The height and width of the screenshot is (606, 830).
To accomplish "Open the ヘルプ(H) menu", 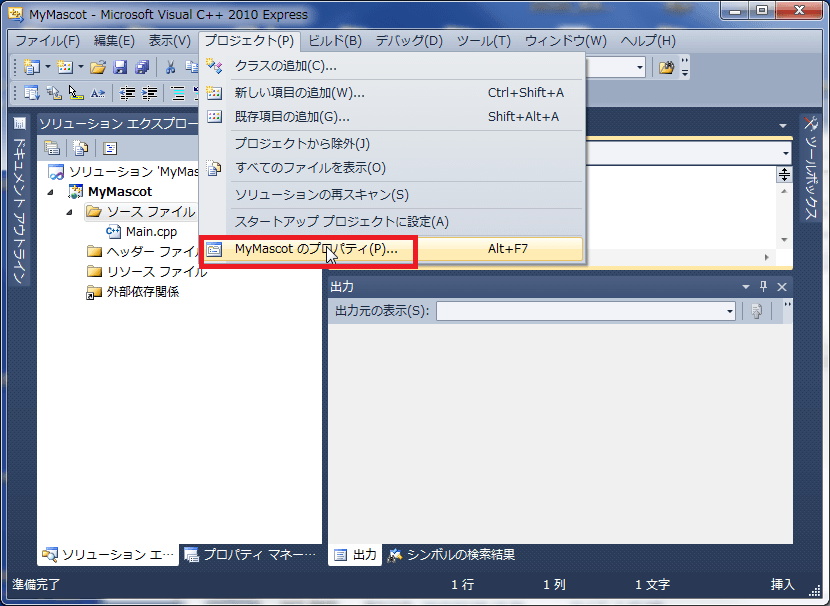I will [648, 41].
